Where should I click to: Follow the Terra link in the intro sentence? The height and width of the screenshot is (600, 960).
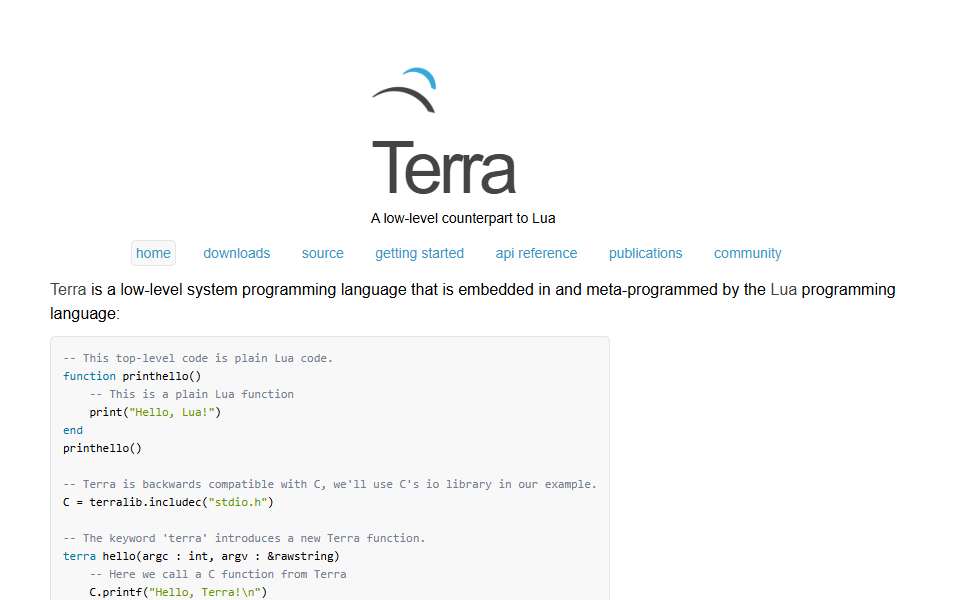pyautogui.click(x=68, y=290)
